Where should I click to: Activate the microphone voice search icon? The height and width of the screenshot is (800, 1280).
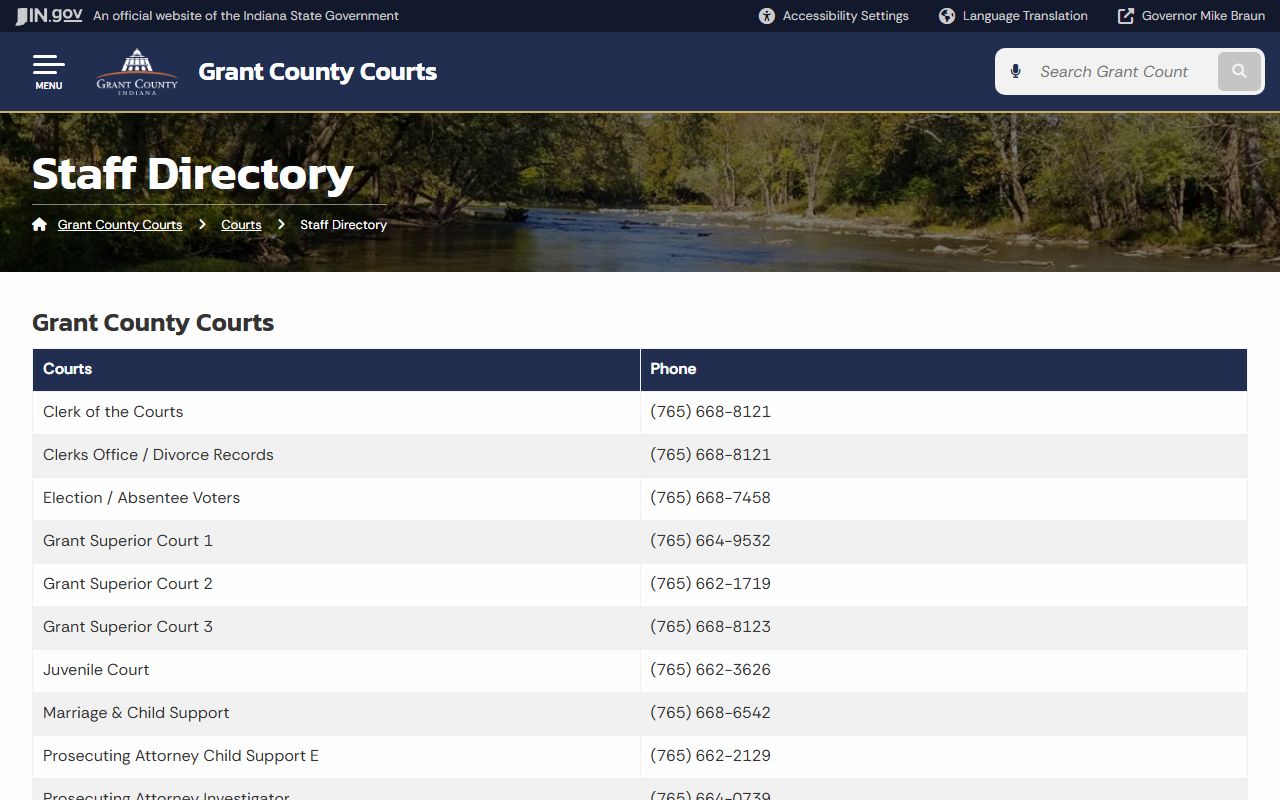tap(1016, 72)
